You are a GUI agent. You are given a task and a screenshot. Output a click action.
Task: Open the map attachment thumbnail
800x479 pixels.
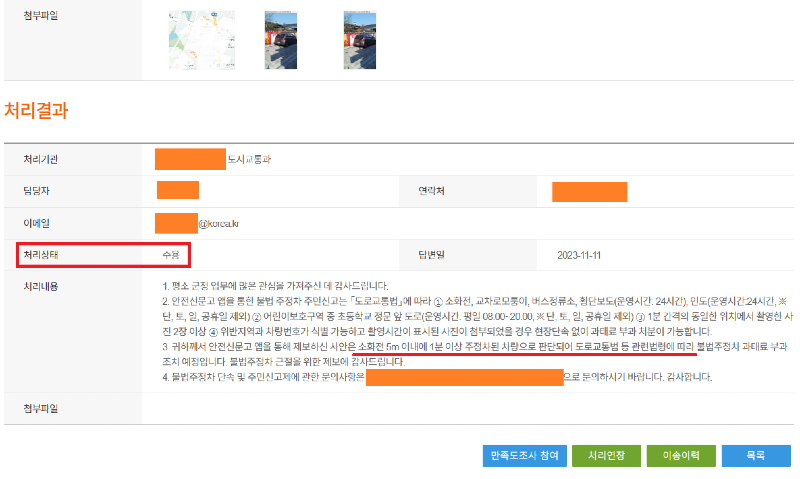[x=202, y=40]
